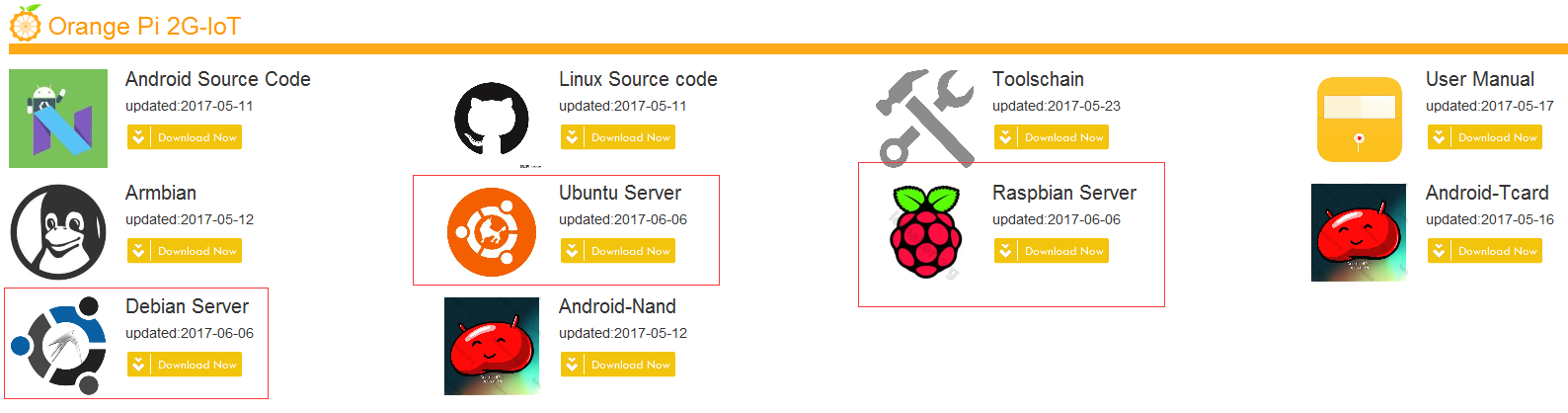Open the Ubuntu Server title
Viewport: 1568px width, 413px height.
(x=620, y=193)
